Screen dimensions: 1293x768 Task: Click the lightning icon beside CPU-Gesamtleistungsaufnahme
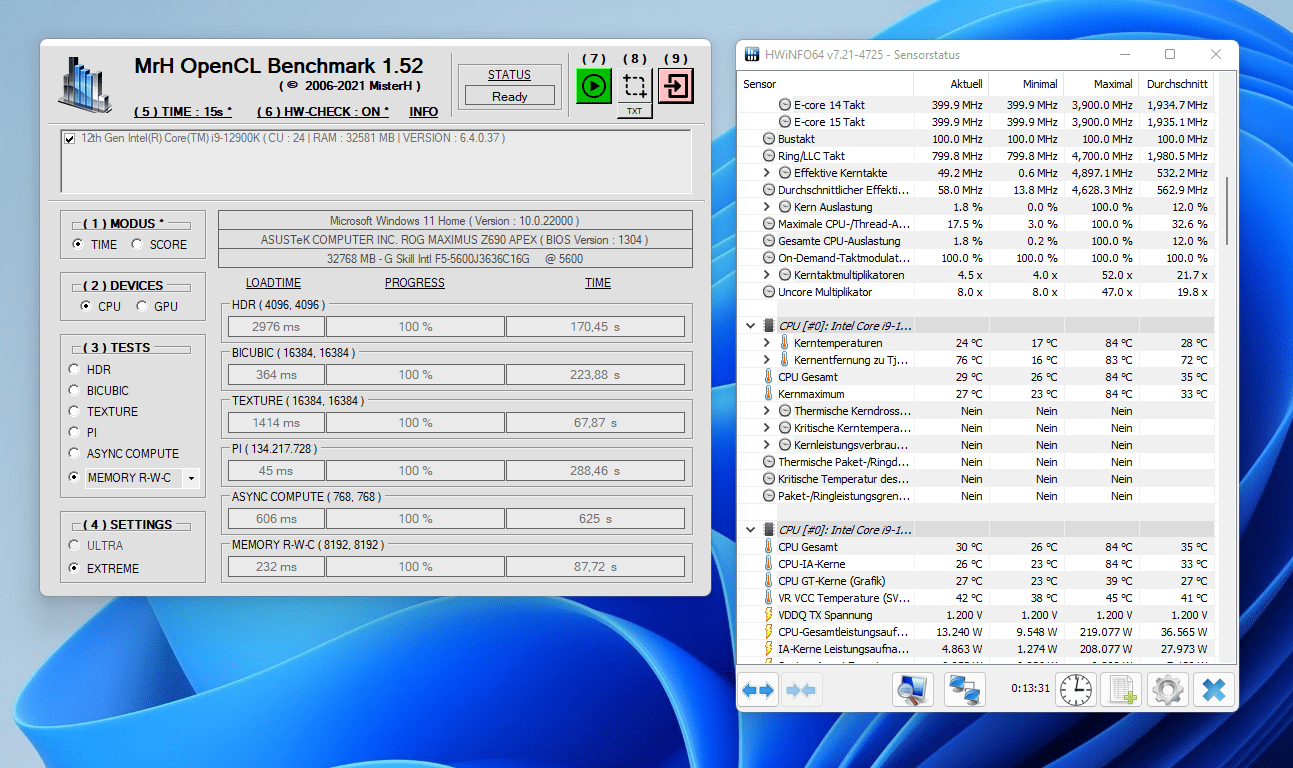tap(769, 632)
